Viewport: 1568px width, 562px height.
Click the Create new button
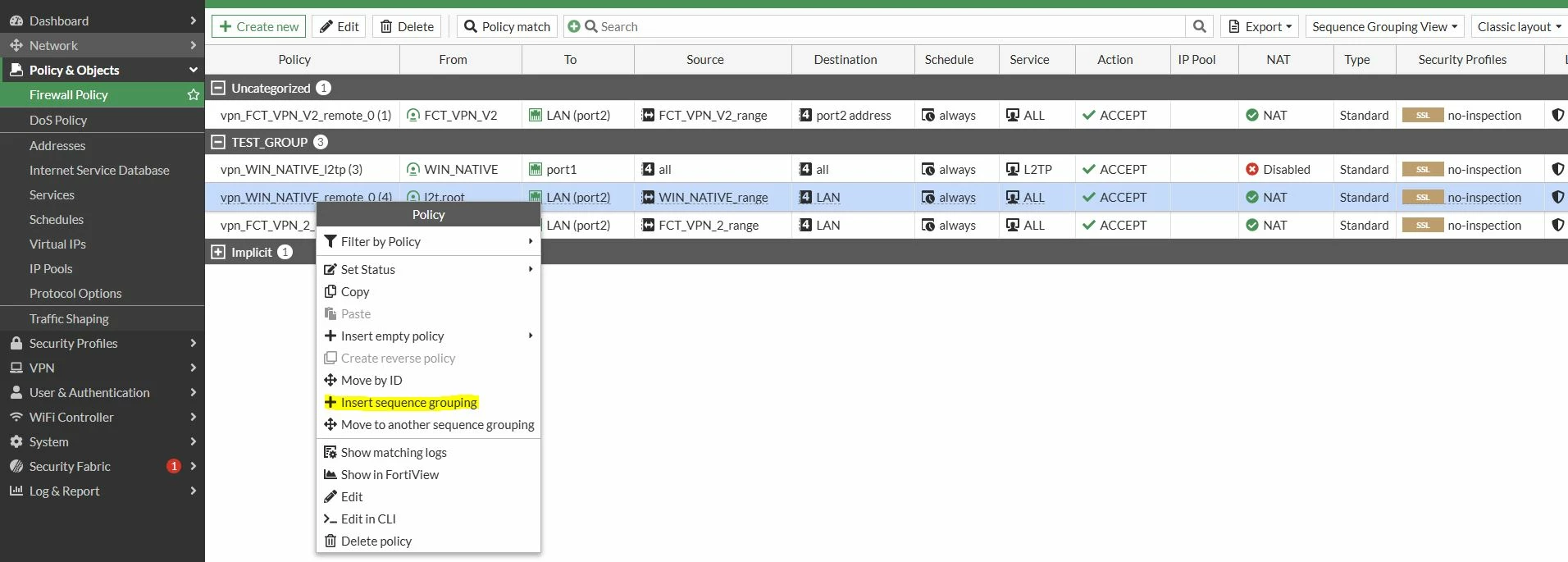click(x=258, y=26)
